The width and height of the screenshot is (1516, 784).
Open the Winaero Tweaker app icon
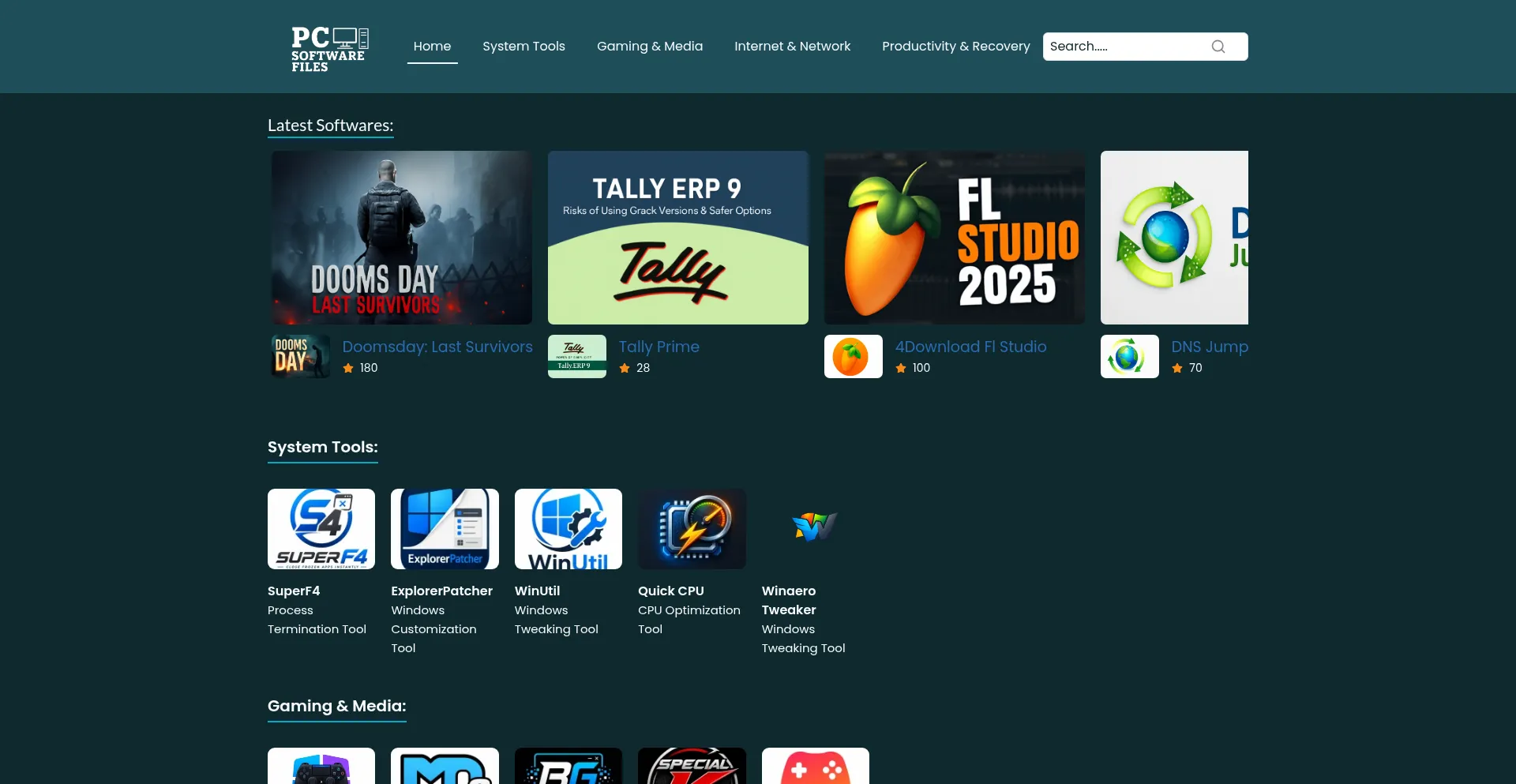coord(815,527)
